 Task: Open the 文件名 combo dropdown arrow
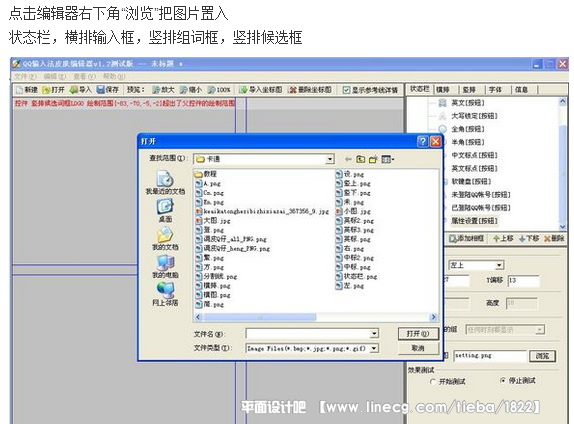coord(374,334)
